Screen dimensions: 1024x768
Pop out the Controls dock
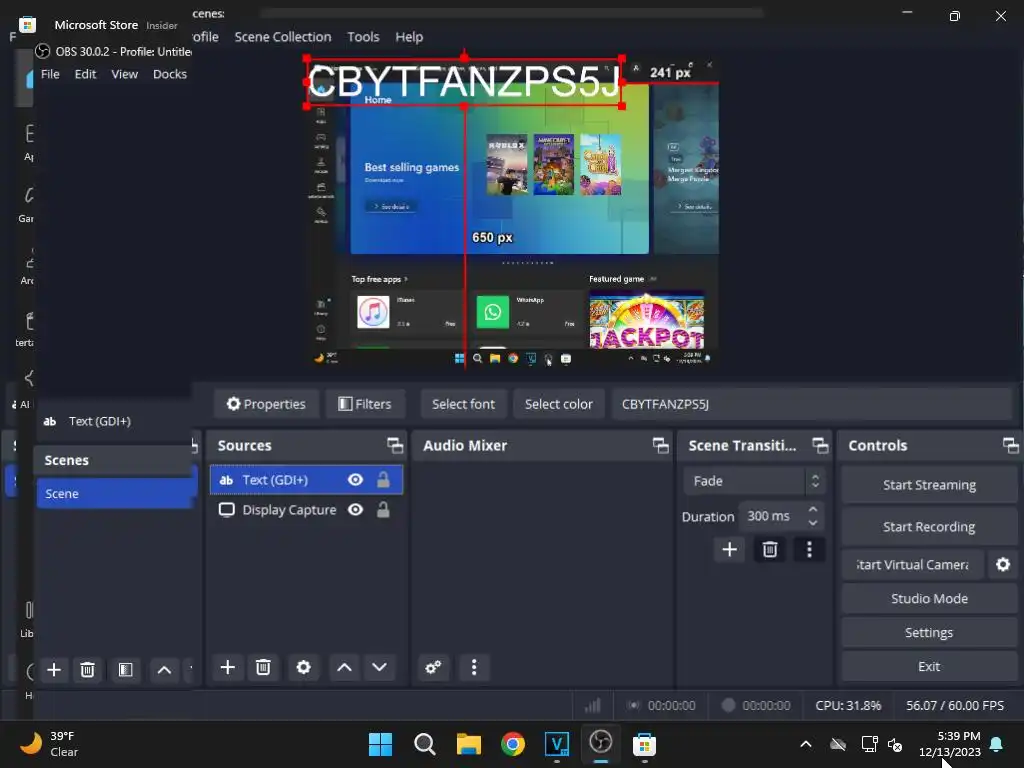click(x=1010, y=445)
